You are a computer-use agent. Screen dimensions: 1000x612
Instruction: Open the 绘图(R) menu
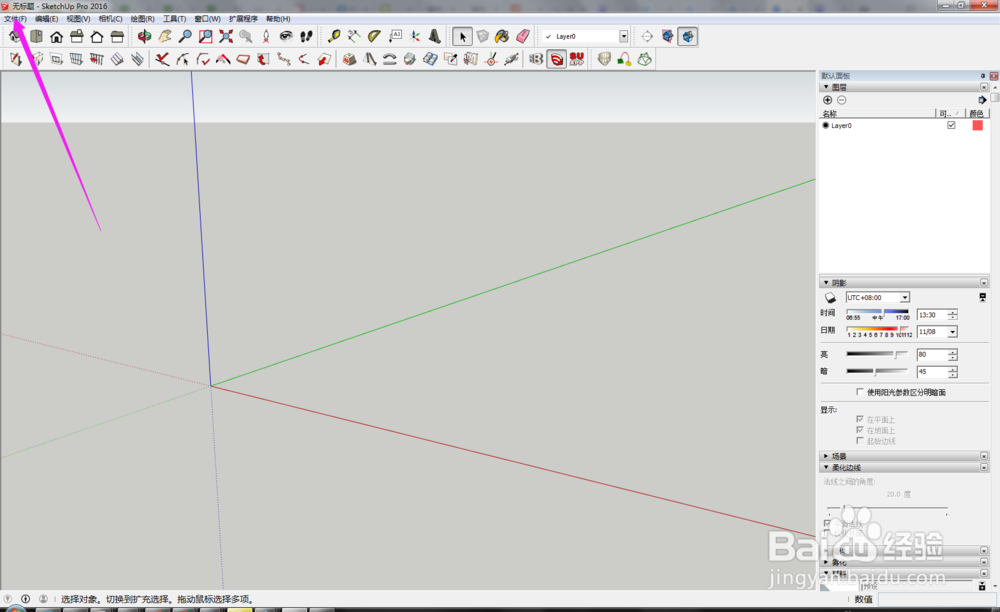(143, 19)
